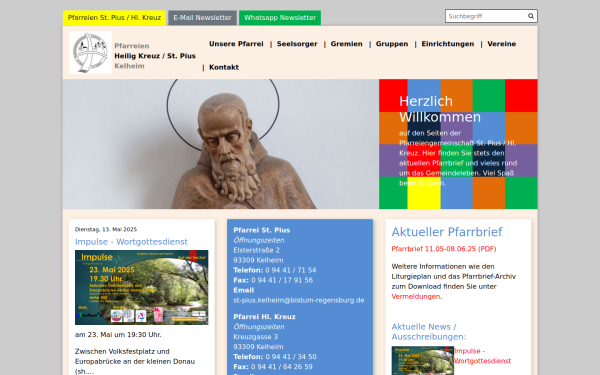Select the Pfarrei Hl. Kreuz heading
This screenshot has width=600, height=375.
[x=264, y=317]
